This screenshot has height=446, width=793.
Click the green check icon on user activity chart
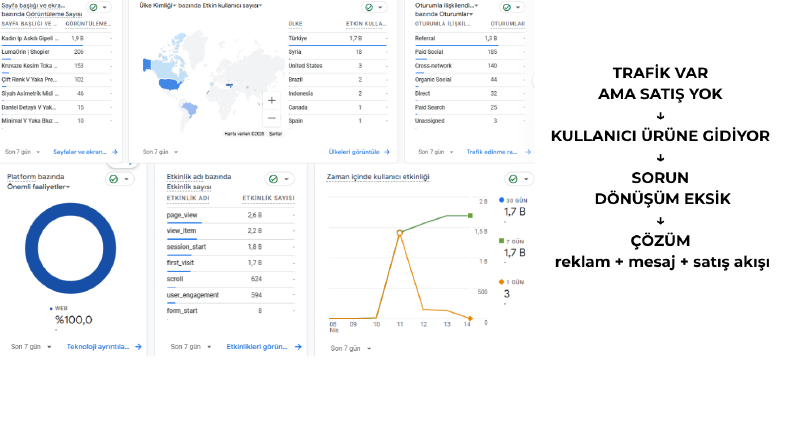[x=513, y=179]
